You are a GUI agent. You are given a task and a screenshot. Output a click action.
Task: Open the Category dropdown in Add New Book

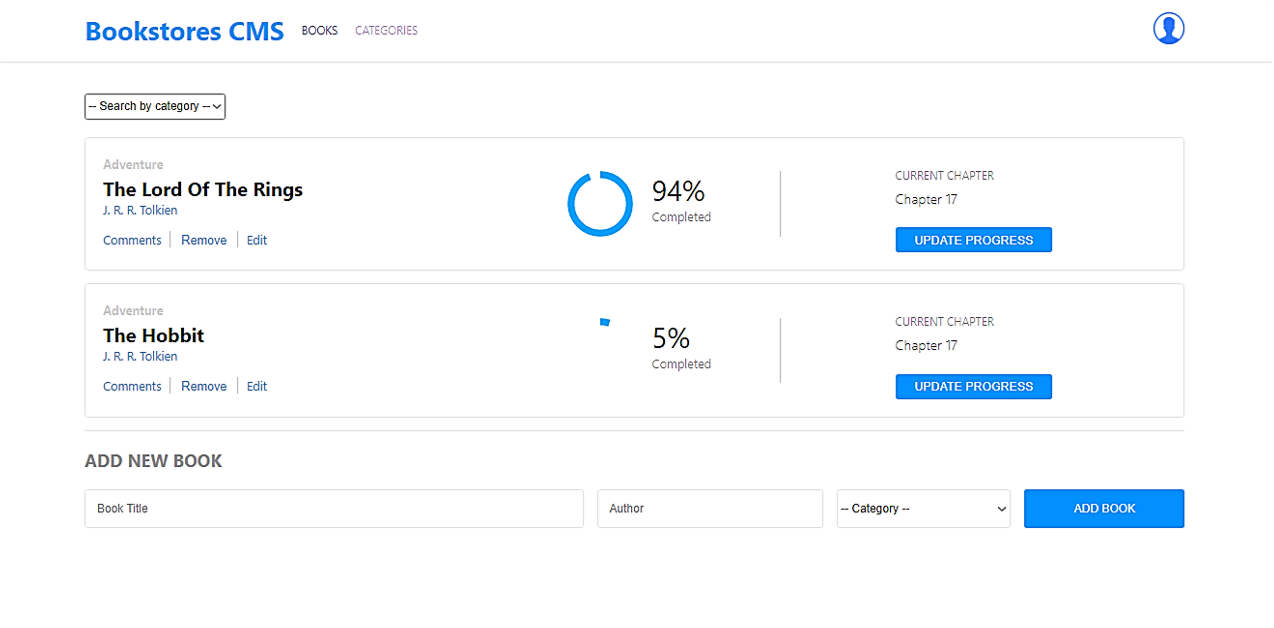pyautogui.click(x=922, y=508)
